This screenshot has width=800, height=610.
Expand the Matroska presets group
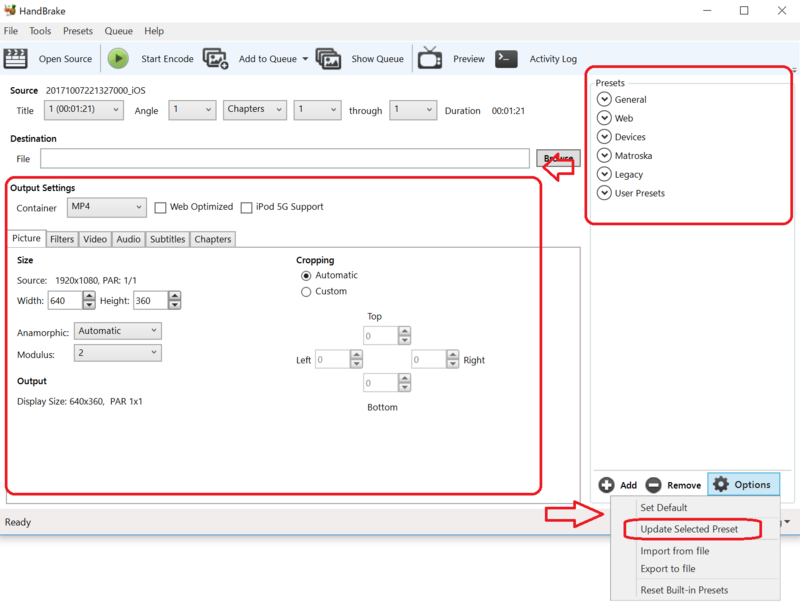pyautogui.click(x=604, y=155)
